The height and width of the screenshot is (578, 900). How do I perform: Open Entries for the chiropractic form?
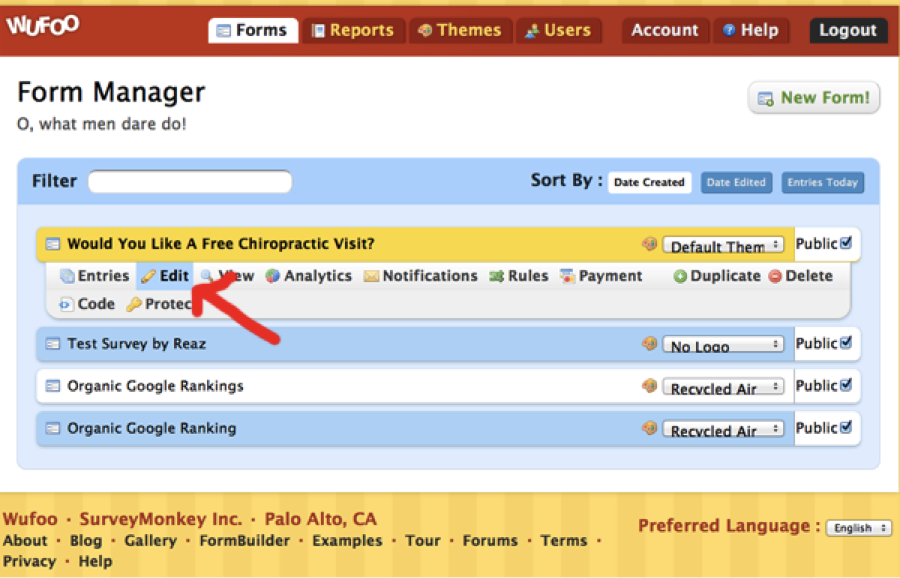tap(95, 276)
